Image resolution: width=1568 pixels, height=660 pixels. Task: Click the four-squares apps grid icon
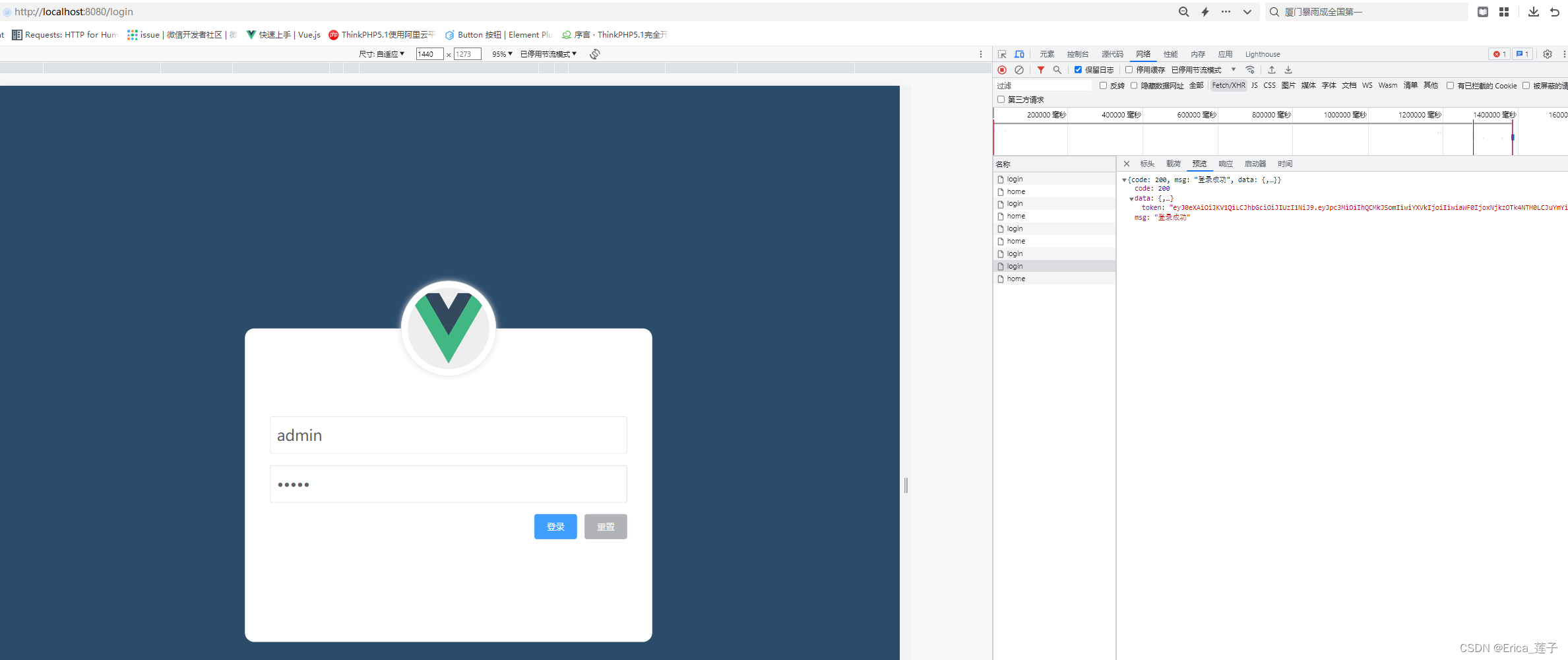pyautogui.click(x=1504, y=12)
